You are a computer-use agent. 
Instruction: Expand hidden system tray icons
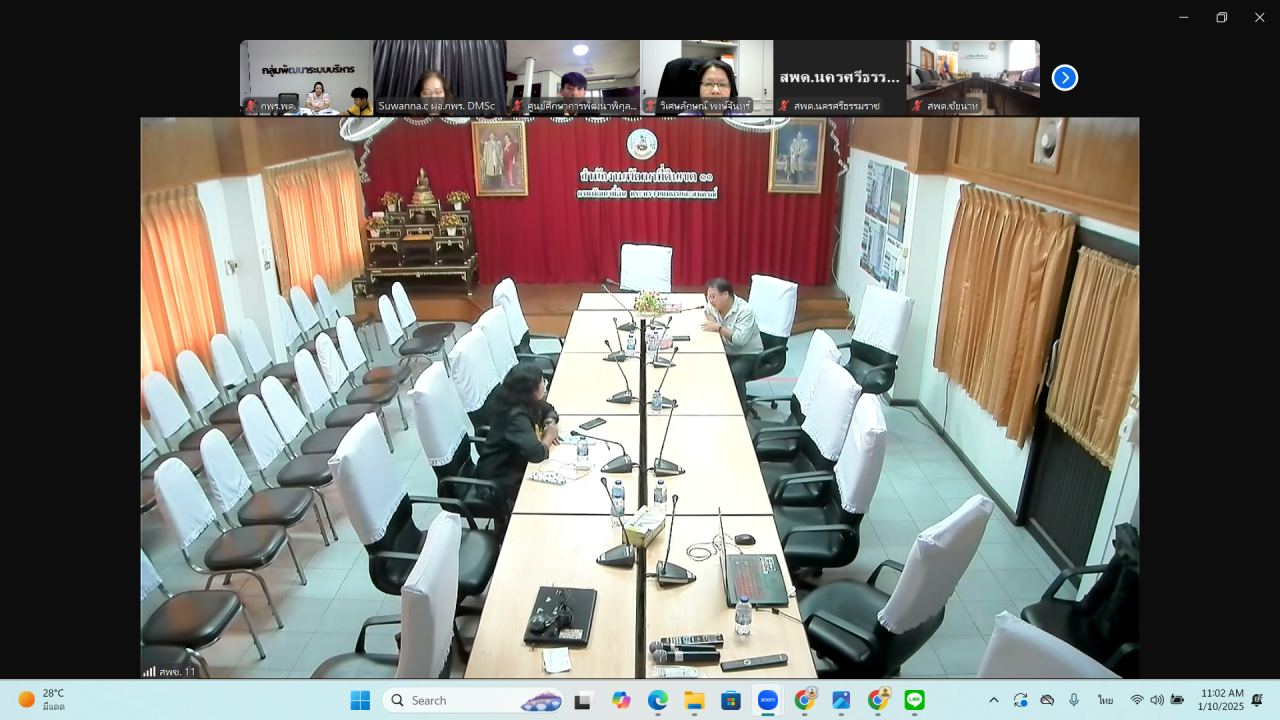pyautogui.click(x=993, y=700)
